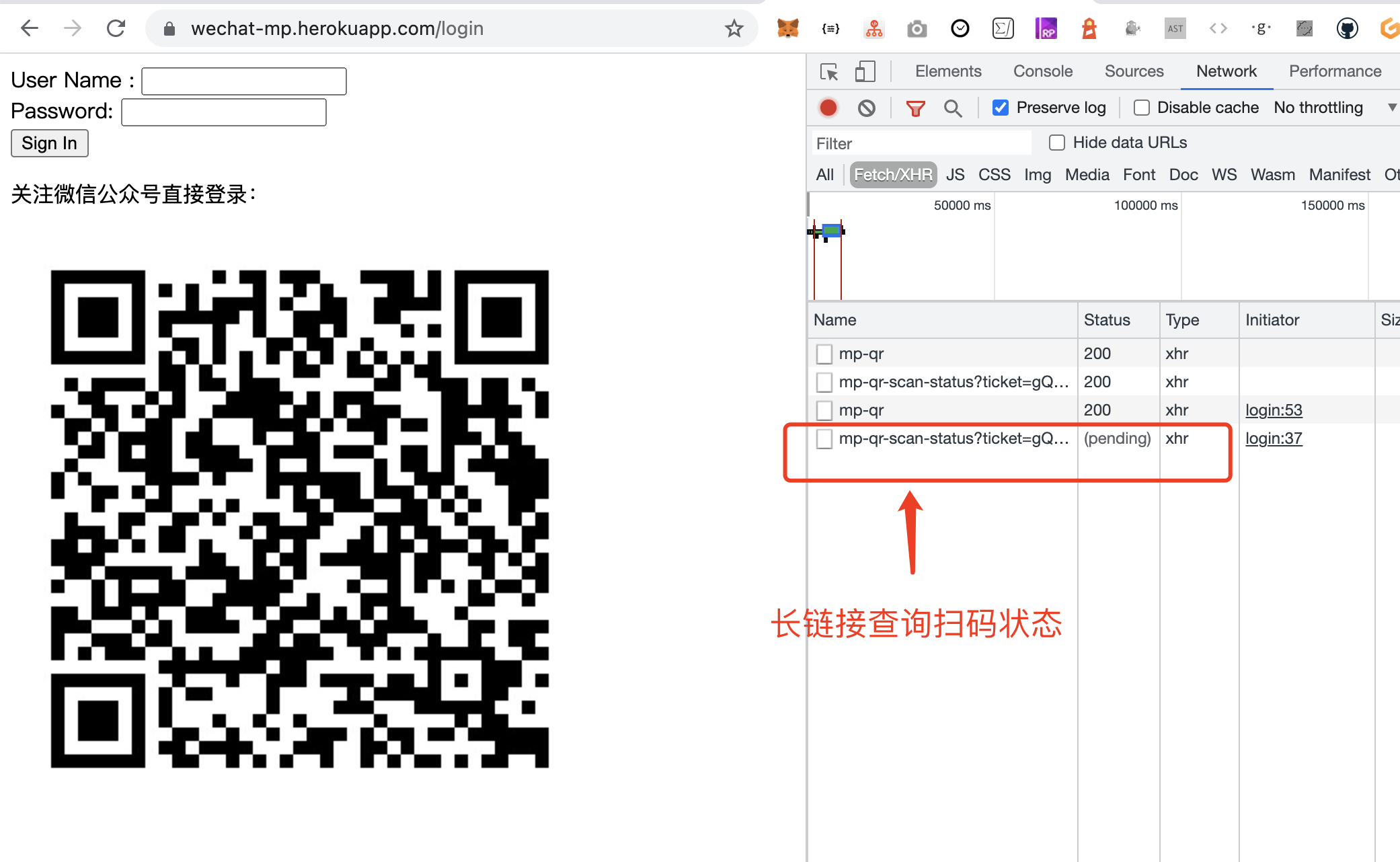The height and width of the screenshot is (862, 1400).
Task: Click the WeChat QR code image
Action: click(300, 519)
